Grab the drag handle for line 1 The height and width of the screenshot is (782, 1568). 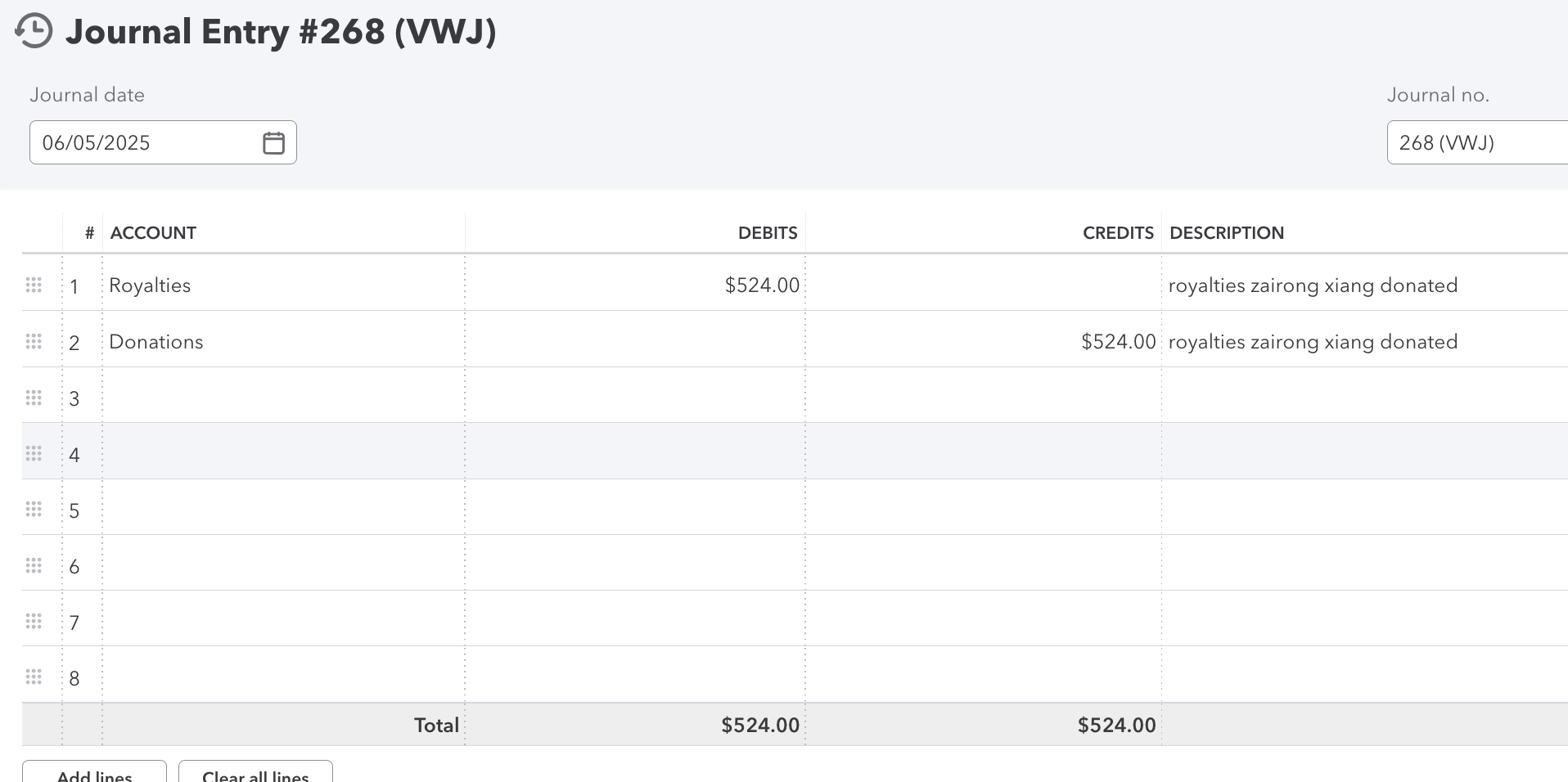point(34,285)
